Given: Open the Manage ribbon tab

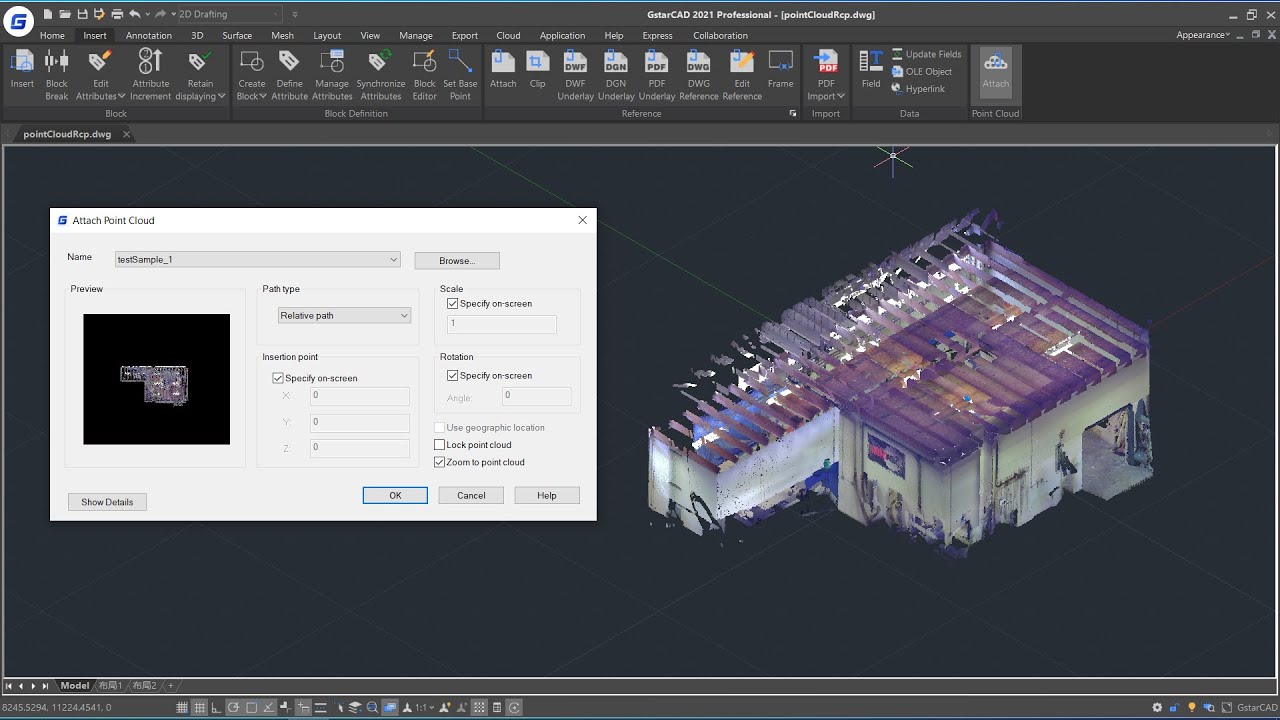Looking at the screenshot, I should click(416, 35).
